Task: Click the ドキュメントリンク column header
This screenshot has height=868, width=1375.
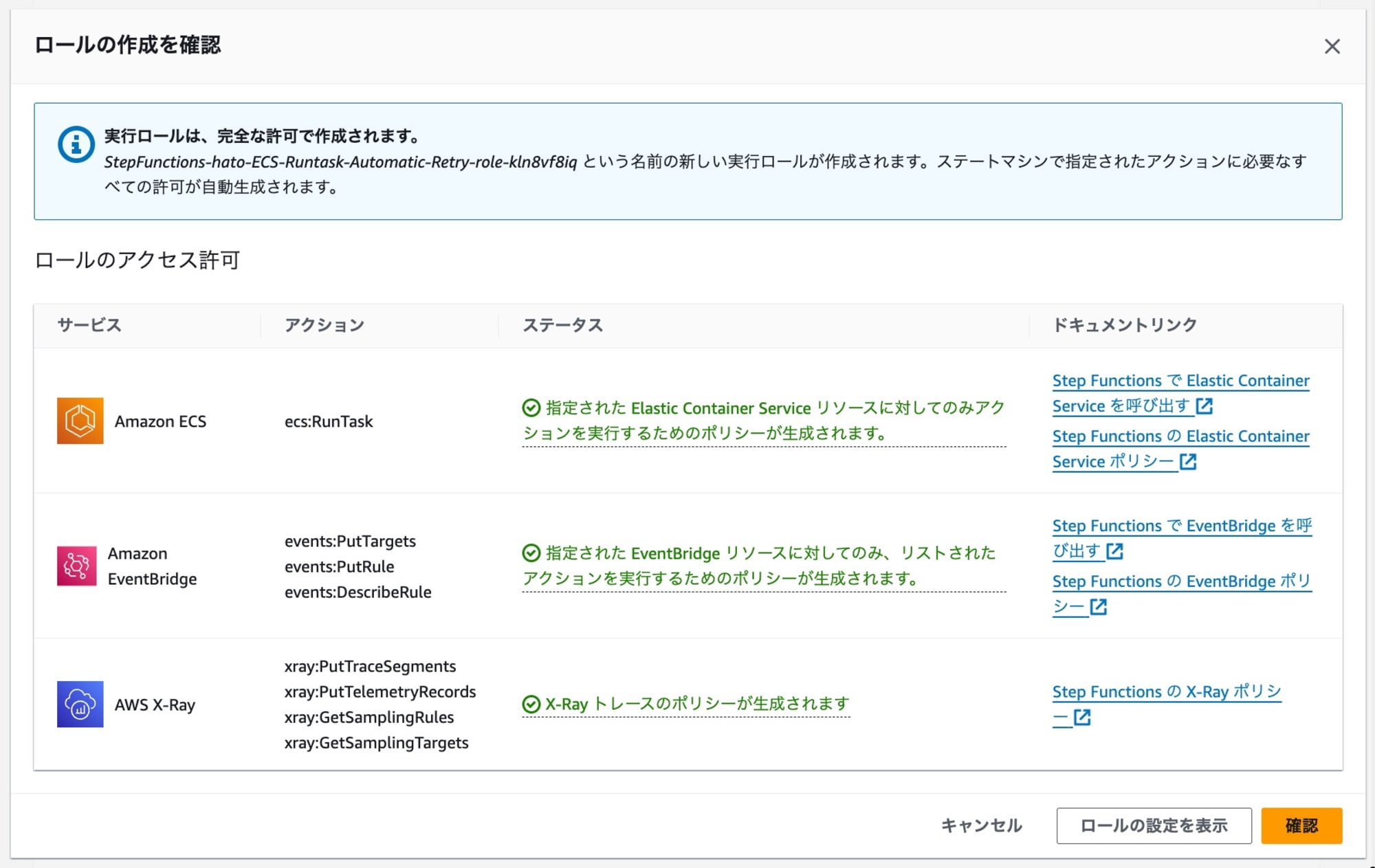Action: [x=1125, y=324]
